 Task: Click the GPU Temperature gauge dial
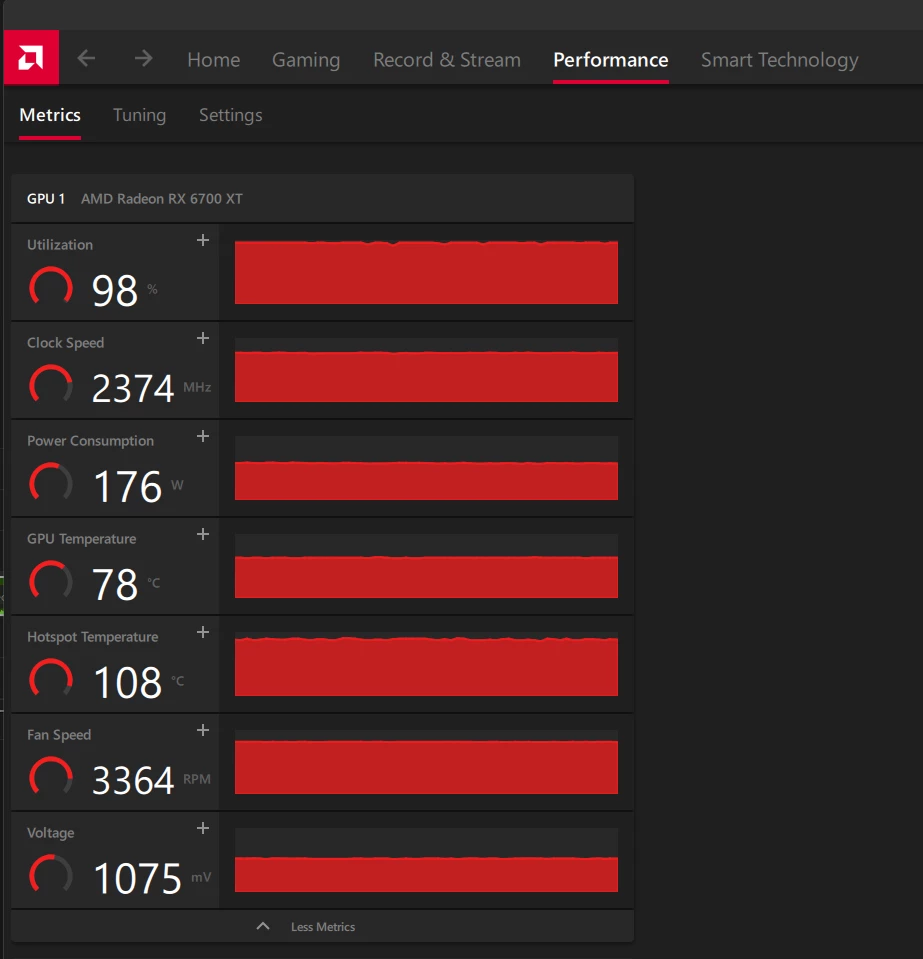51,581
